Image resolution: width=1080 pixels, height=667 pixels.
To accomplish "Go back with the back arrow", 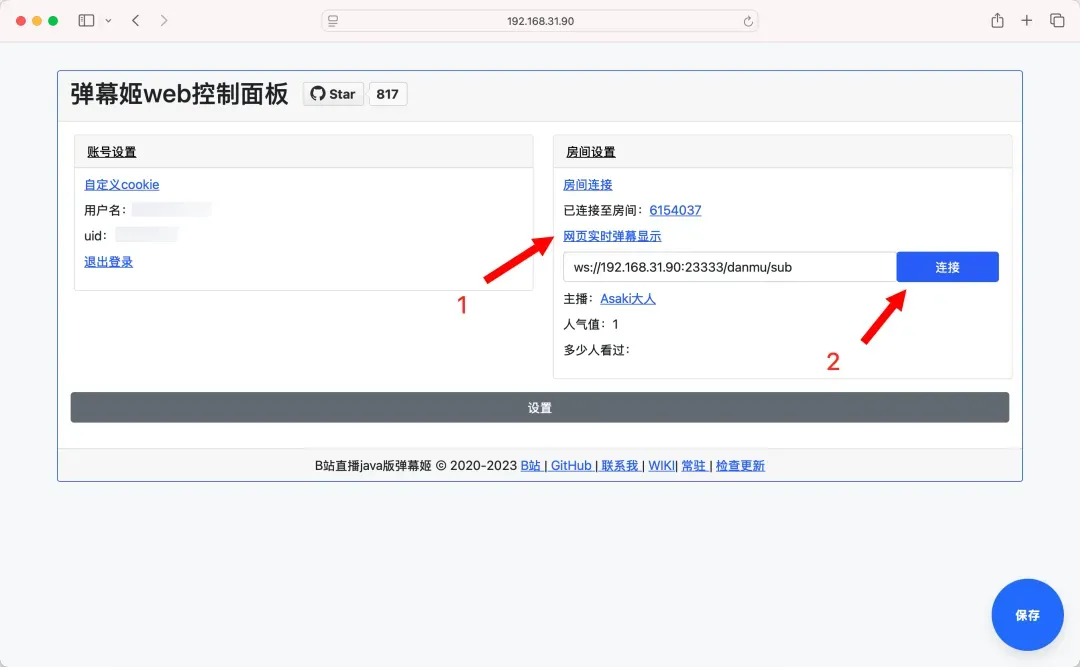I will (x=136, y=21).
